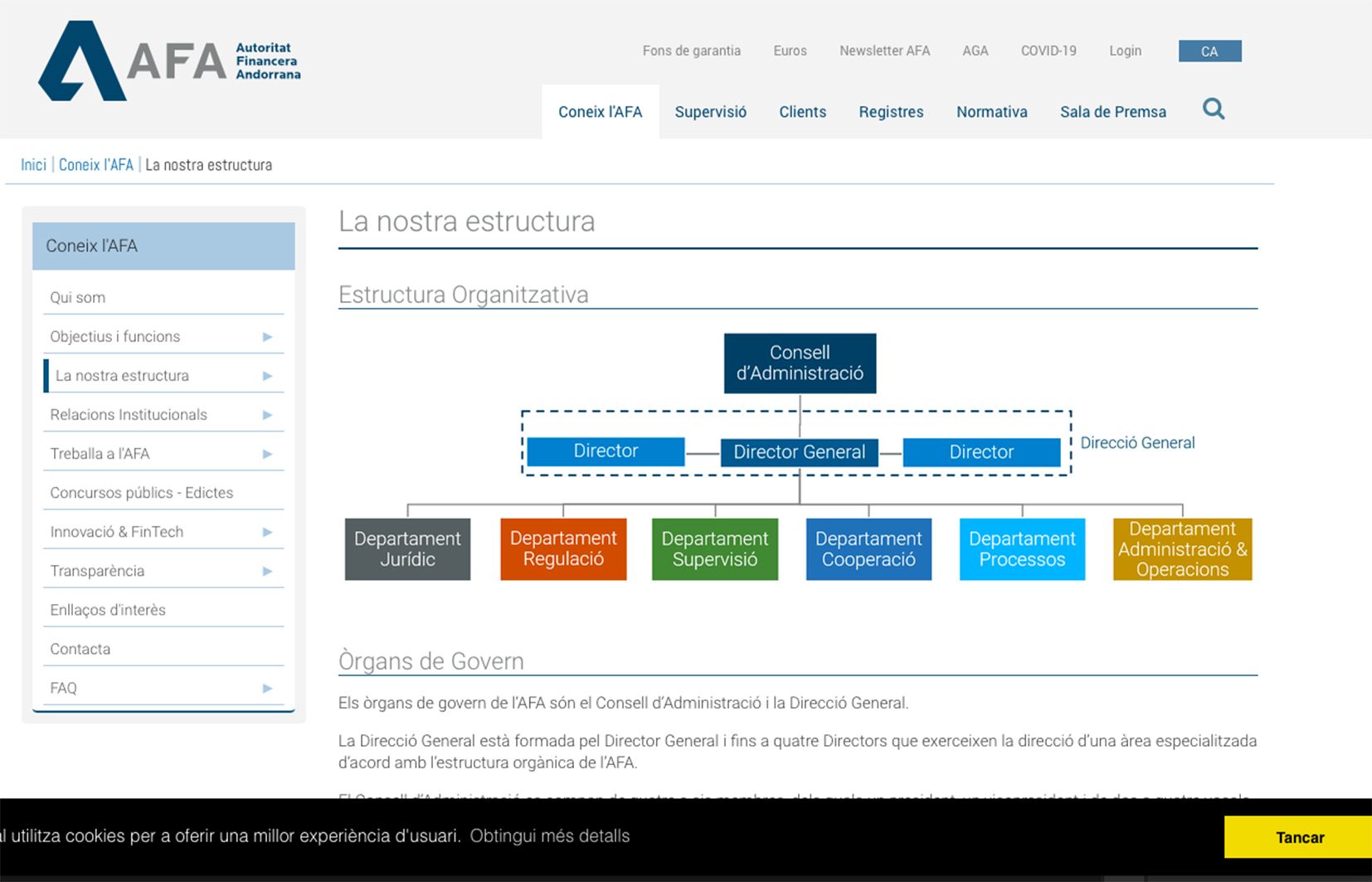Expand the Relacions Institucionals submenu arrow
This screenshot has height=882, width=1372.
[267, 415]
